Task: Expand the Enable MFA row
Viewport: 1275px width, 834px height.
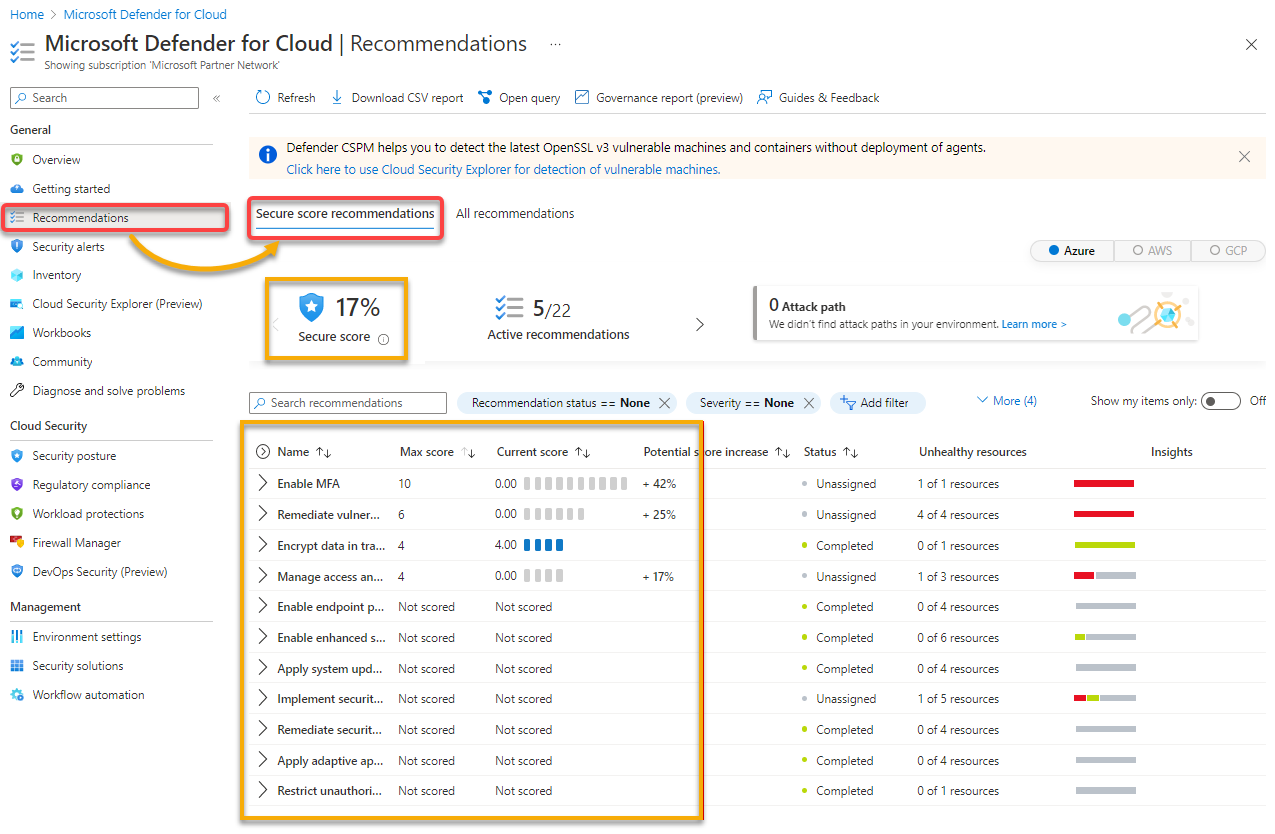Action: click(263, 484)
